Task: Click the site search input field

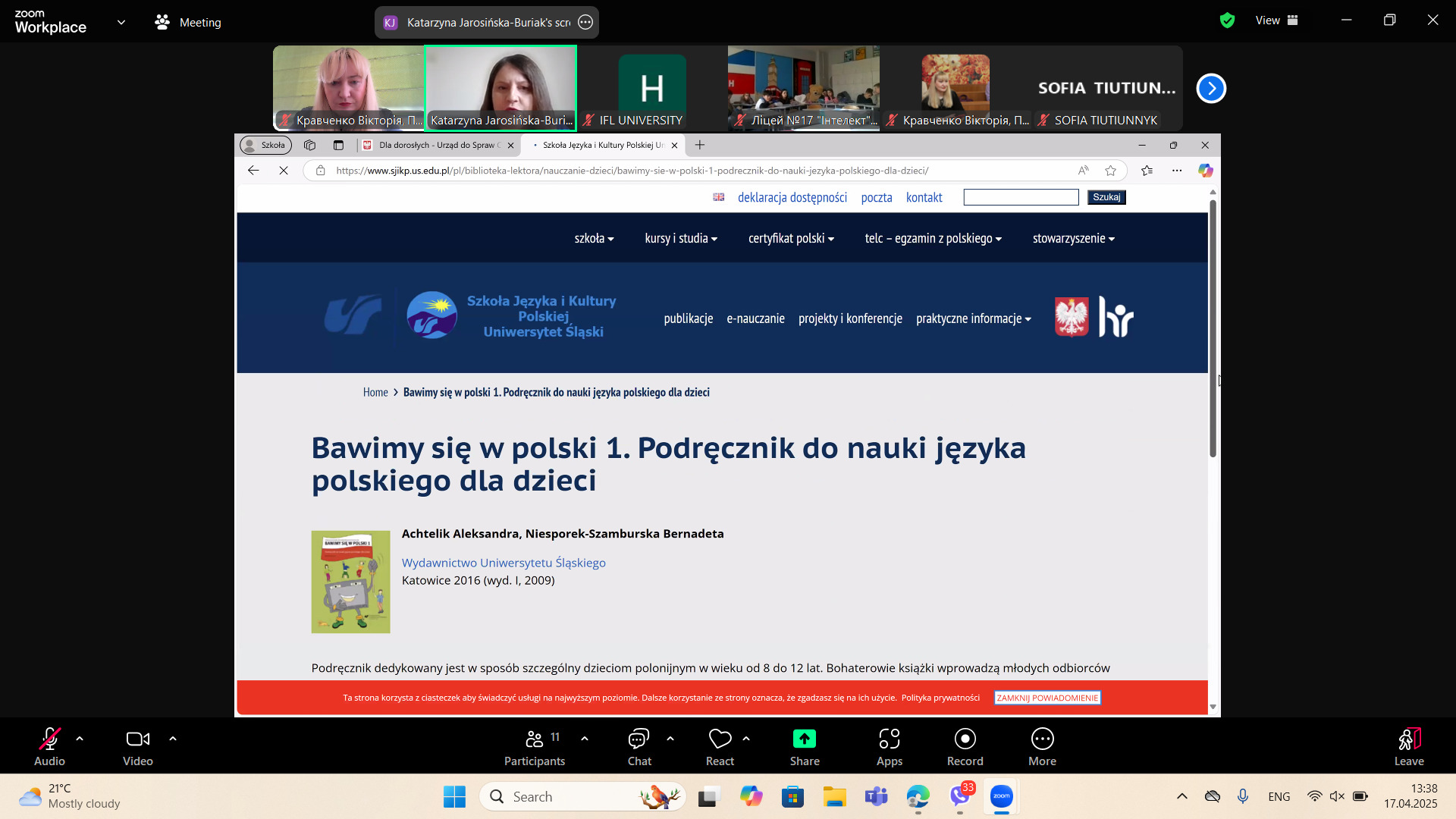Action: pos(1021,197)
